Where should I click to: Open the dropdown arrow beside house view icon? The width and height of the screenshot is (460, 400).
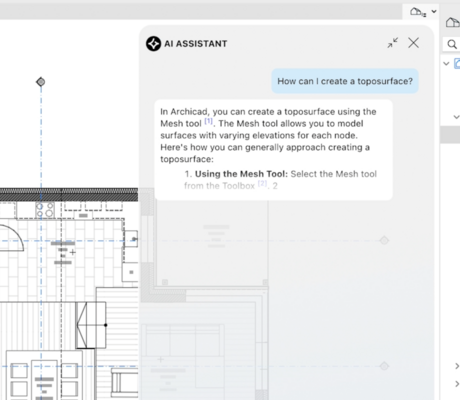[x=434, y=11]
